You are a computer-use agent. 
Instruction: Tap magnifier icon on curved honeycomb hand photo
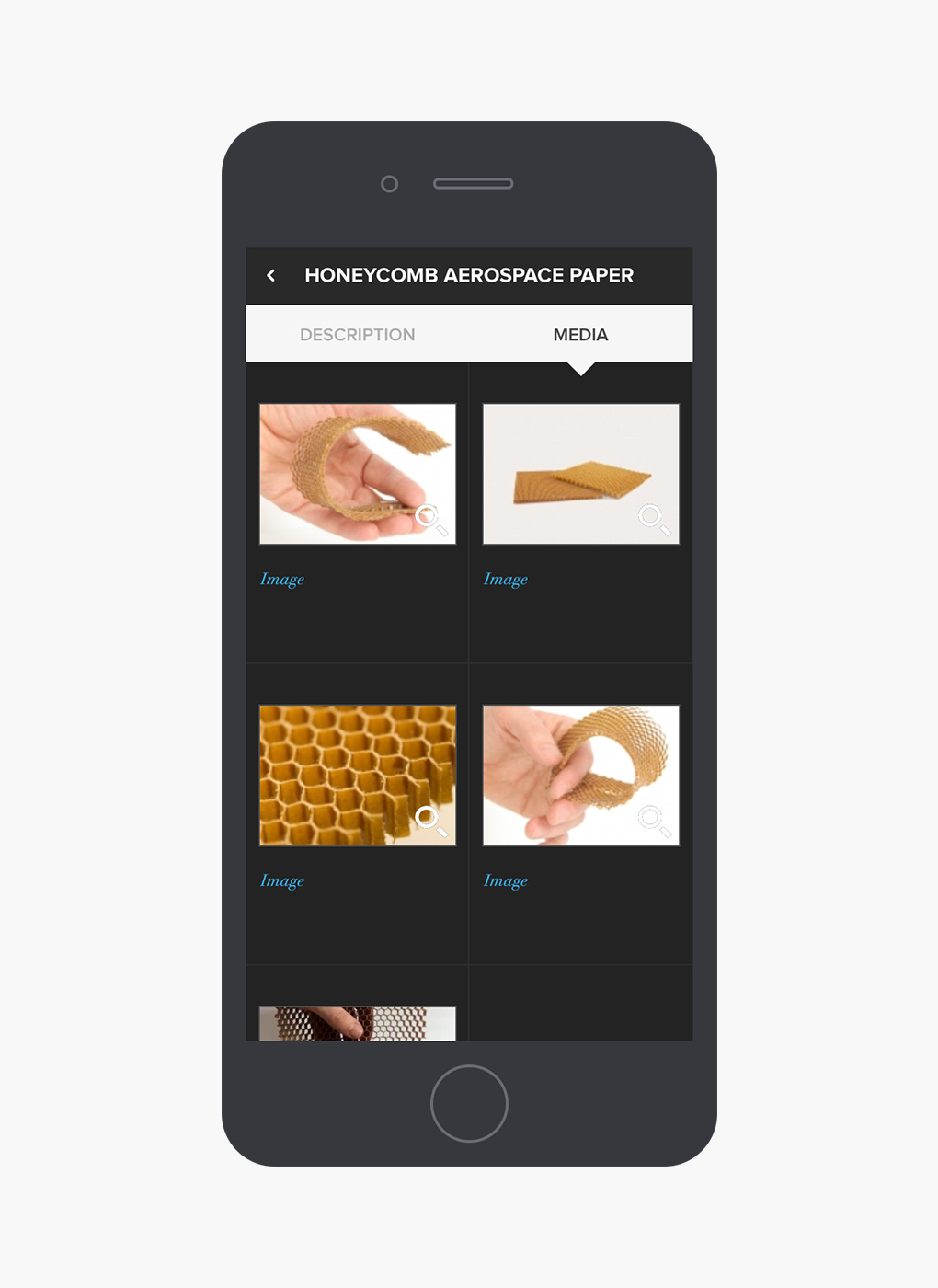pos(430,520)
